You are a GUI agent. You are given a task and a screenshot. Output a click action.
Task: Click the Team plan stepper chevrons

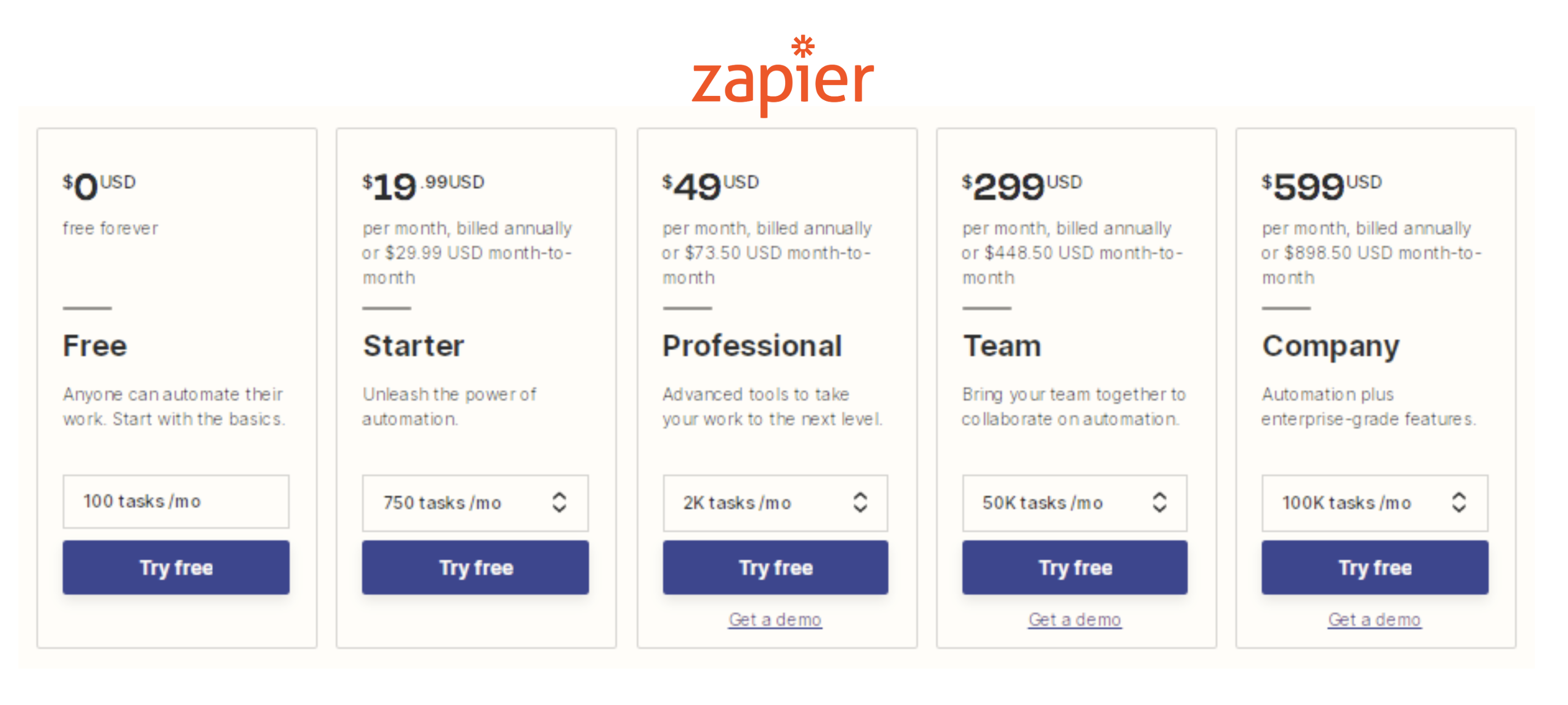coord(1160,503)
